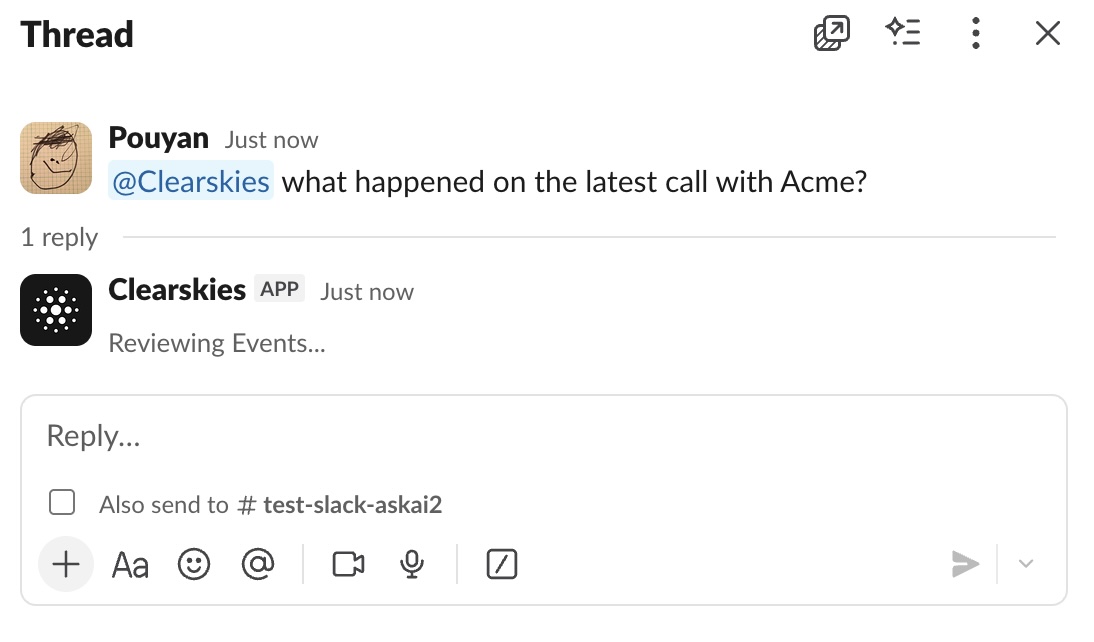The image size is (1094, 642).
Task: Open the emoji picker
Action: coord(194,565)
